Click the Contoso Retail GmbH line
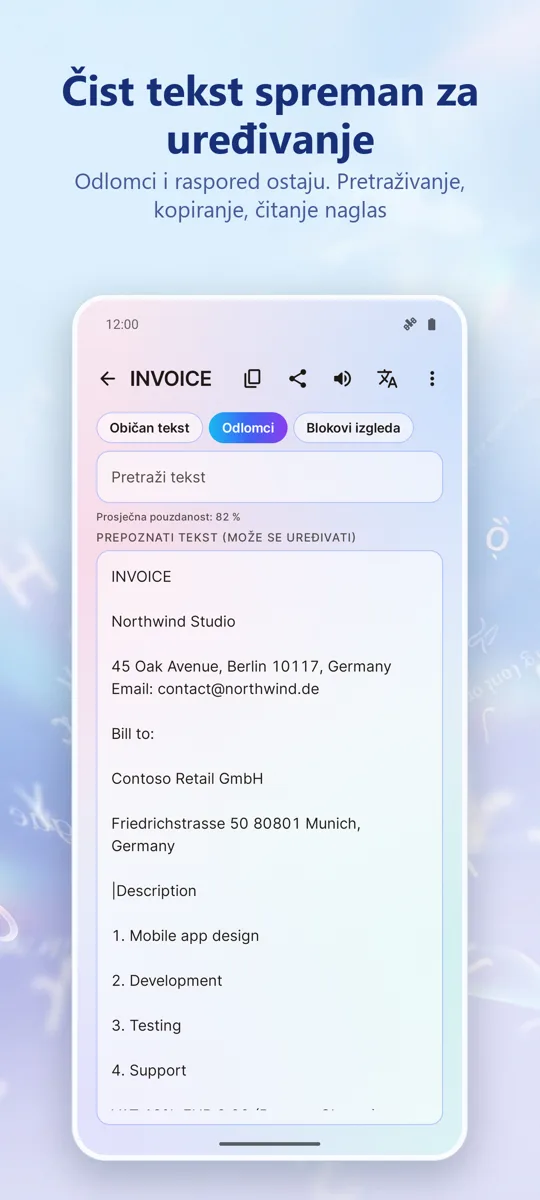This screenshot has width=540, height=1200. 187,779
